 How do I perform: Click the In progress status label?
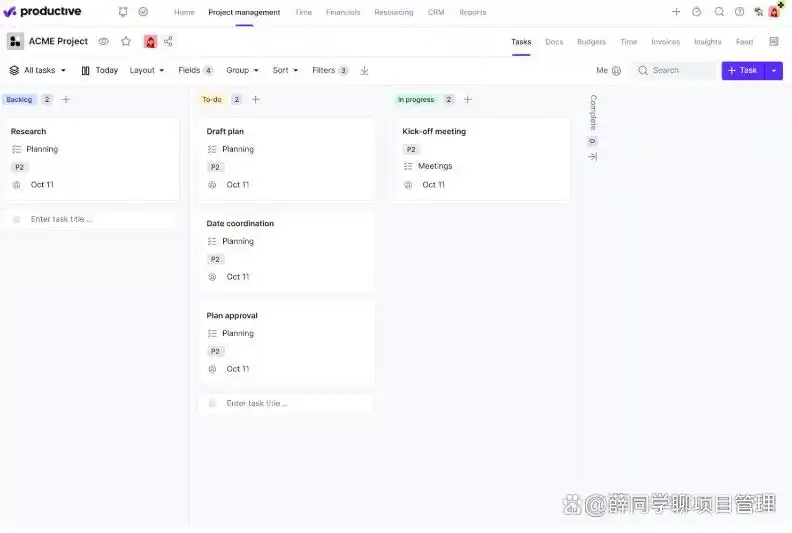416,100
